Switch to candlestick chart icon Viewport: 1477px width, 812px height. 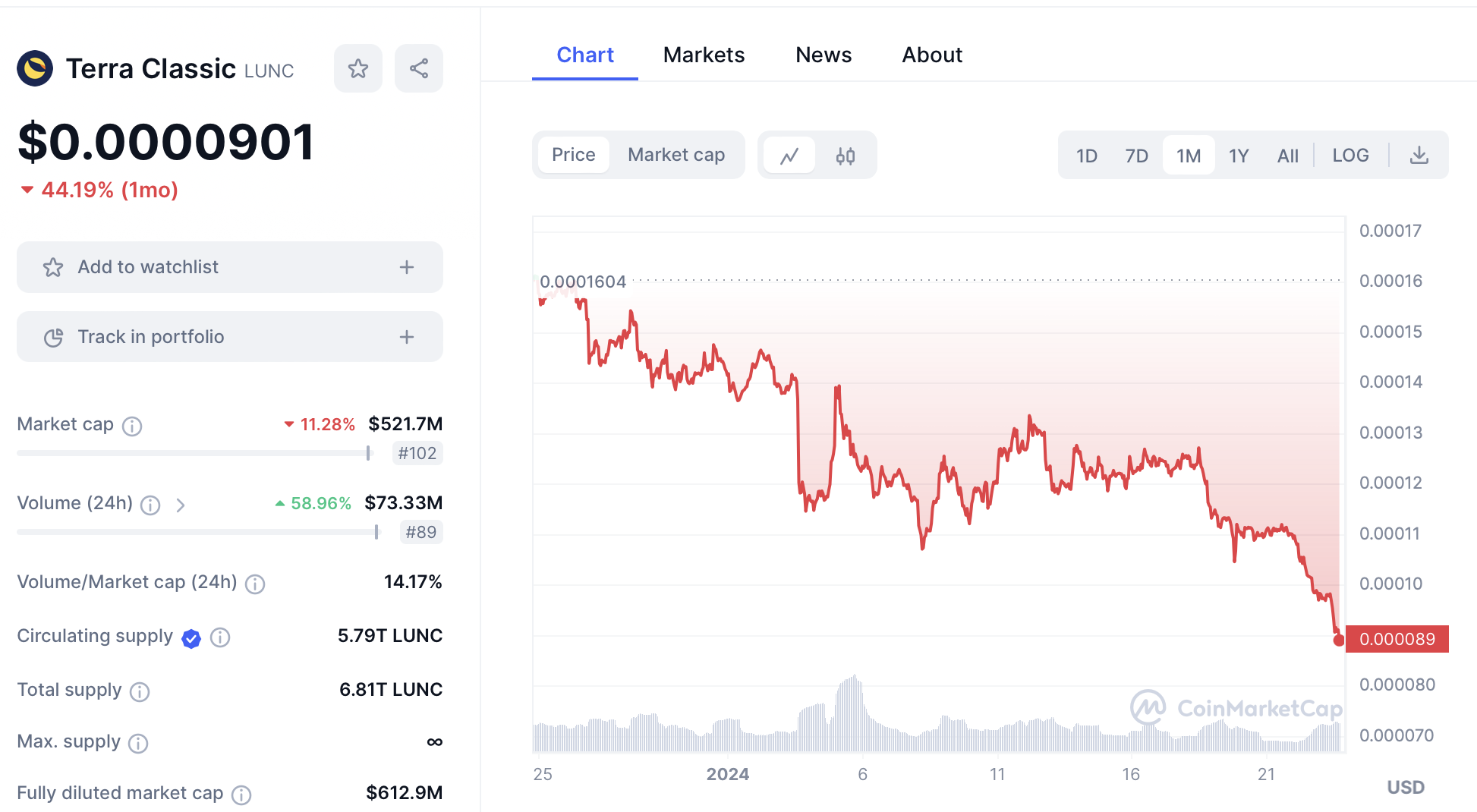click(x=846, y=156)
